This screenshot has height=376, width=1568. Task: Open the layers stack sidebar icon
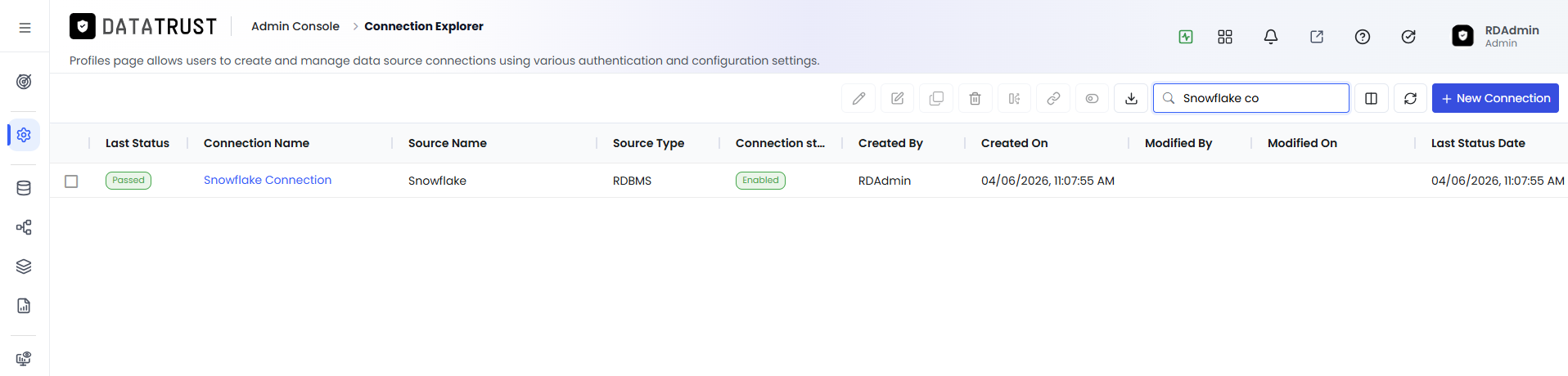pyautogui.click(x=24, y=266)
